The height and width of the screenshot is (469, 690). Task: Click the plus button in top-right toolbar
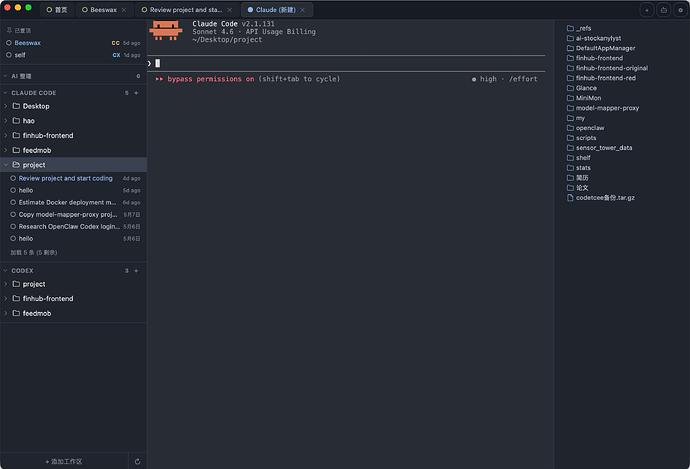click(x=646, y=10)
